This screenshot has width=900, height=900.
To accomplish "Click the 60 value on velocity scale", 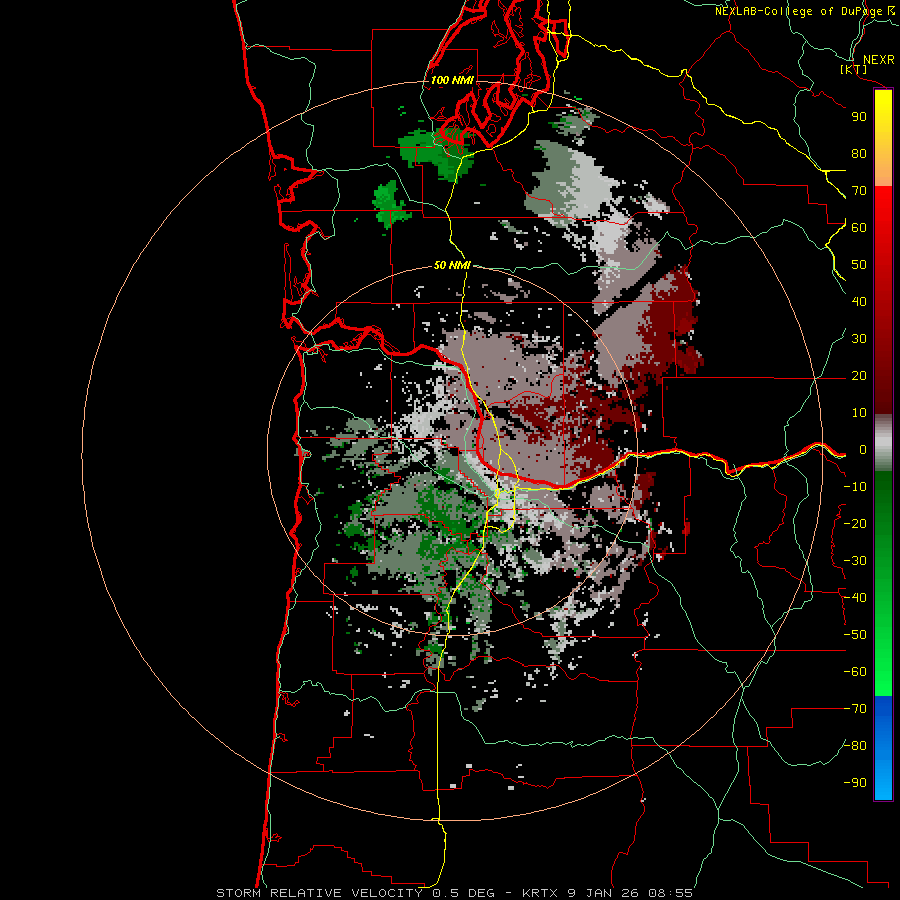I will click(x=859, y=227).
